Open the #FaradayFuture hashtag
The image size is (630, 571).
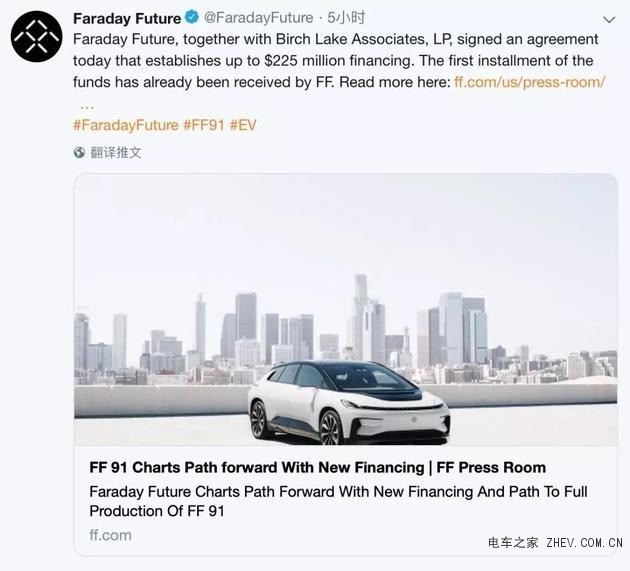[126, 125]
